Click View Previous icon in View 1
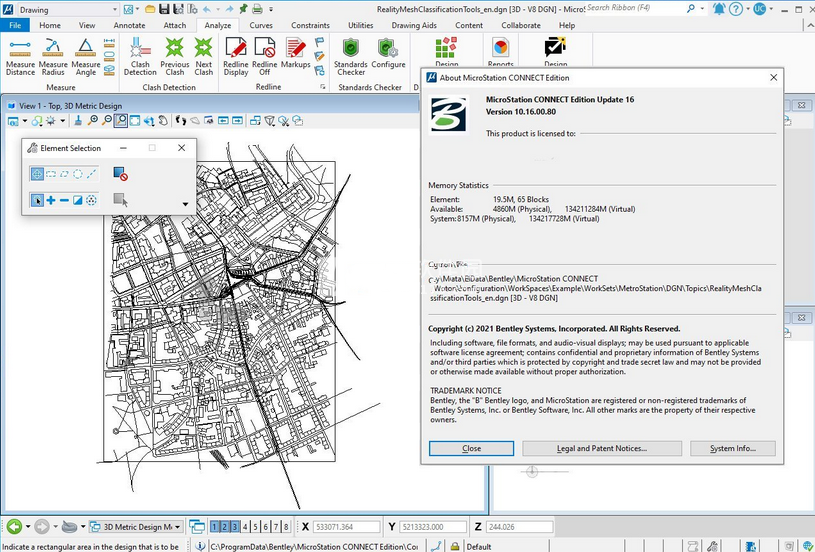Image resolution: width=815 pixels, height=552 pixels. (223, 121)
